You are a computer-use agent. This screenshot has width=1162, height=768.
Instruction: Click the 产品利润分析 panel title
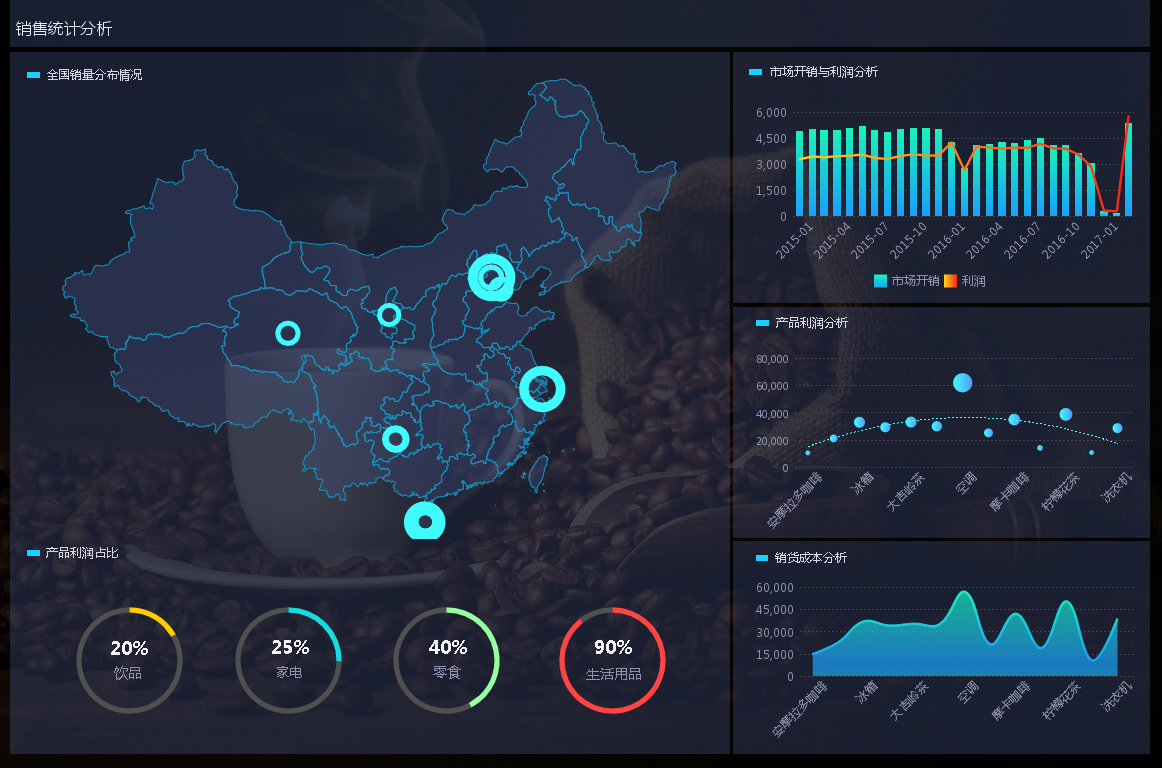click(810, 323)
